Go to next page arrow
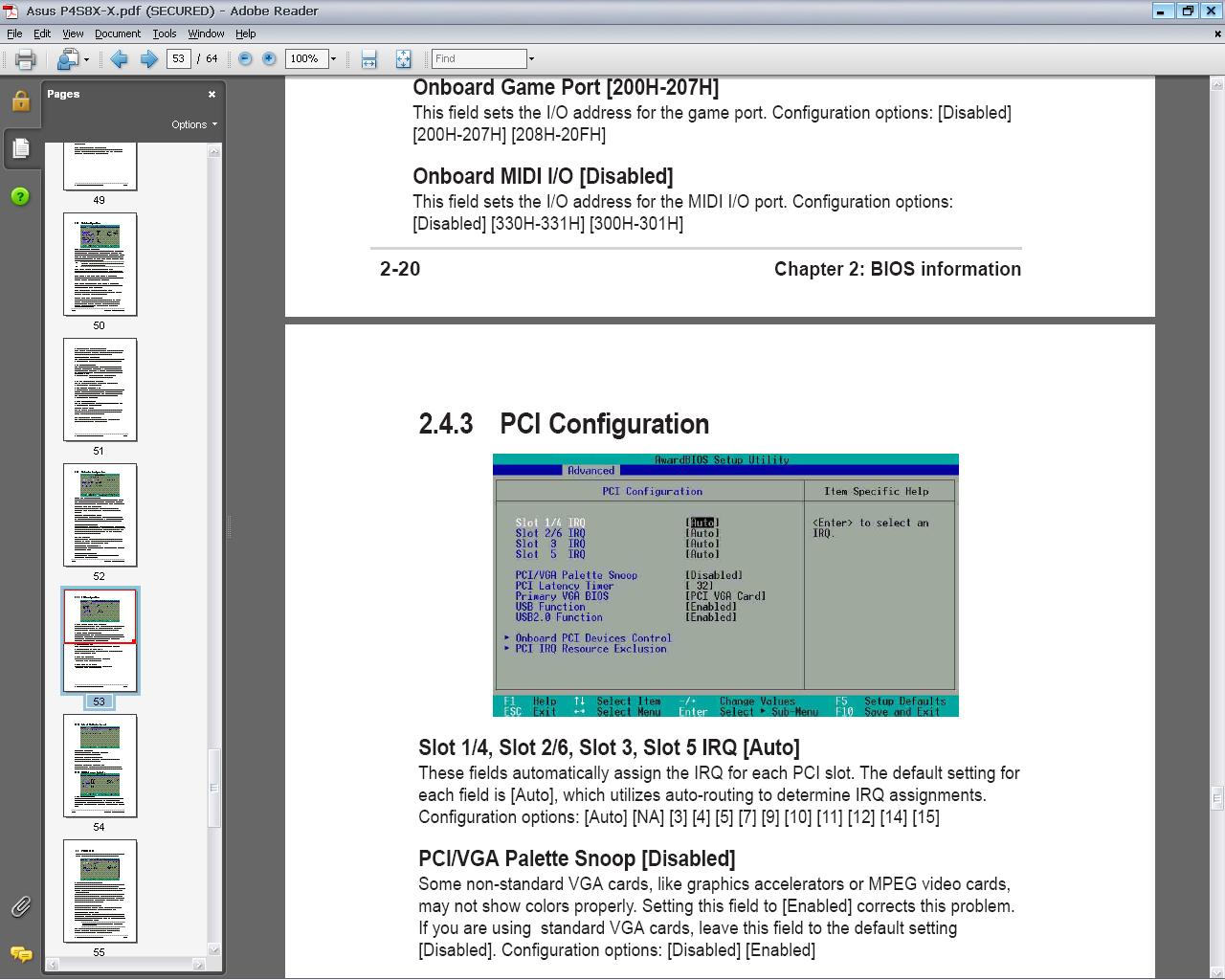1225x980 pixels. pyautogui.click(x=149, y=59)
